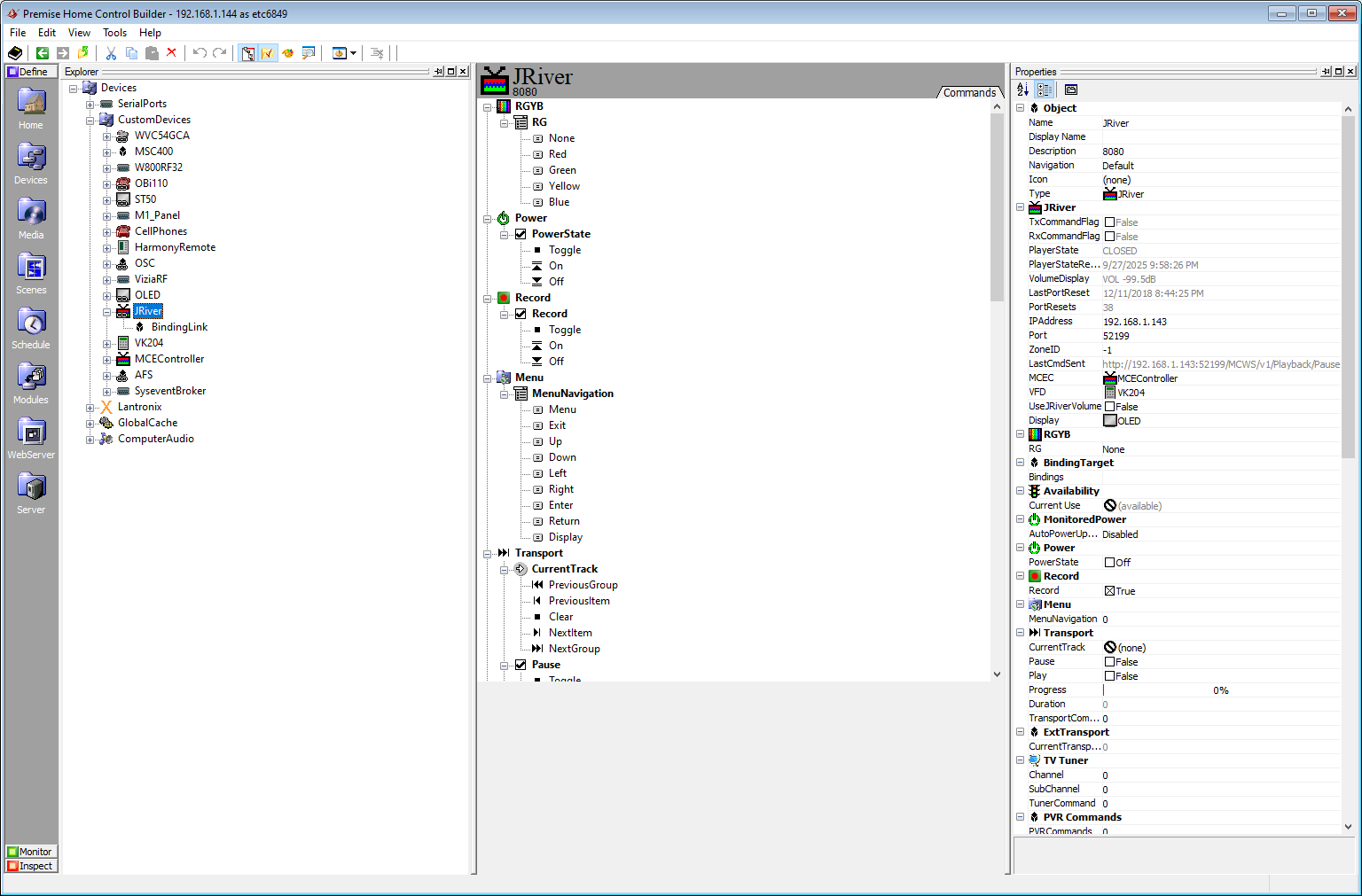
Task: Click the Inspect button at bottom left
Action: pos(31,866)
